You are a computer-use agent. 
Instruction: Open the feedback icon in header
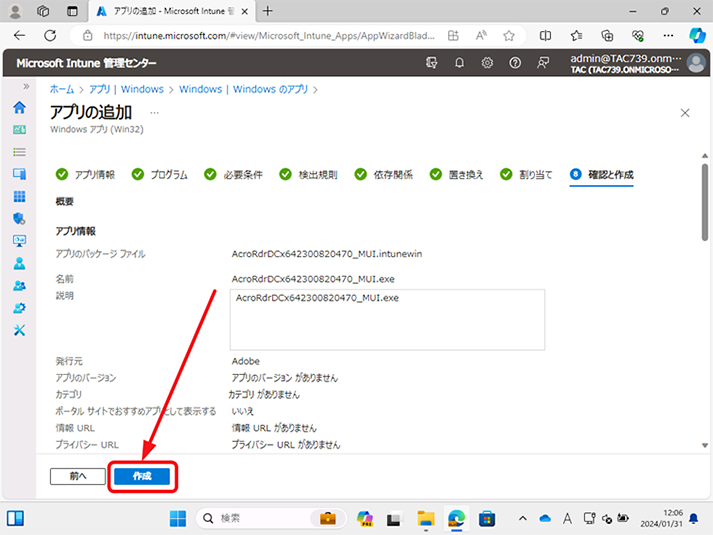coord(542,63)
